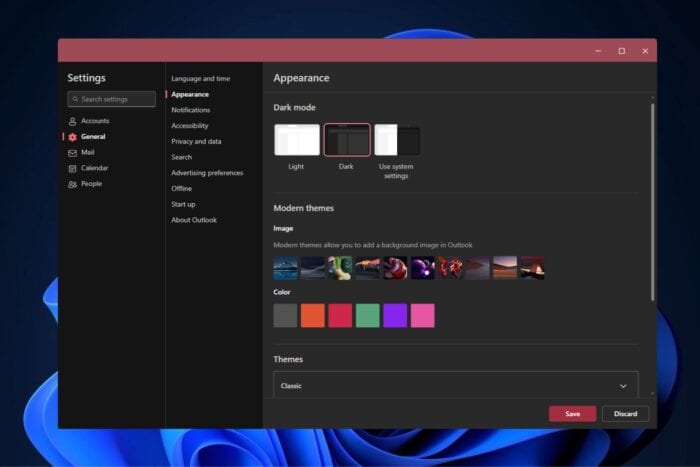Select the orange color swatch
Screen dimensions: 700x467
(x=312, y=316)
